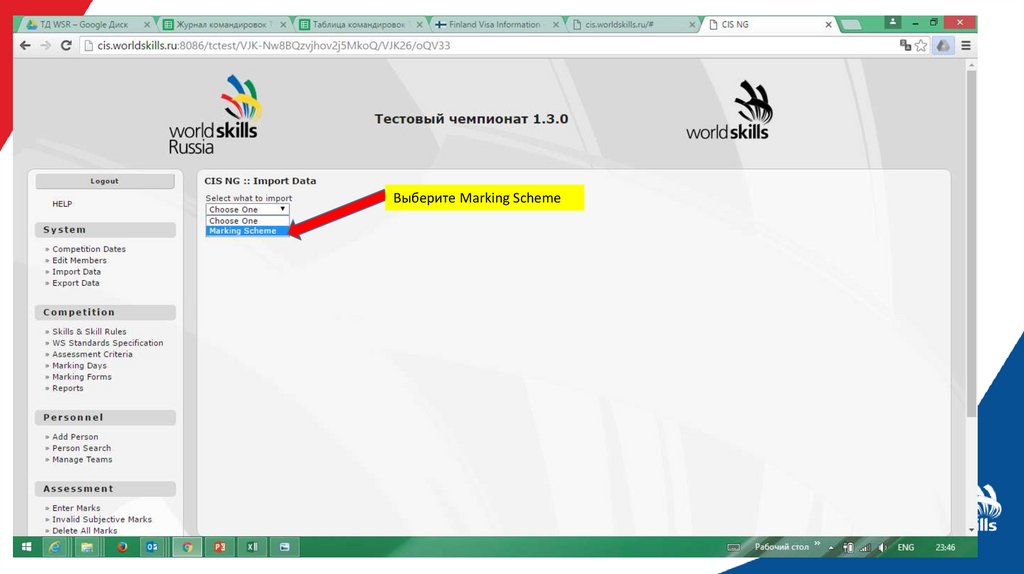Click the WorldSkills Russia logo
1024x574 pixels.
pos(214,115)
